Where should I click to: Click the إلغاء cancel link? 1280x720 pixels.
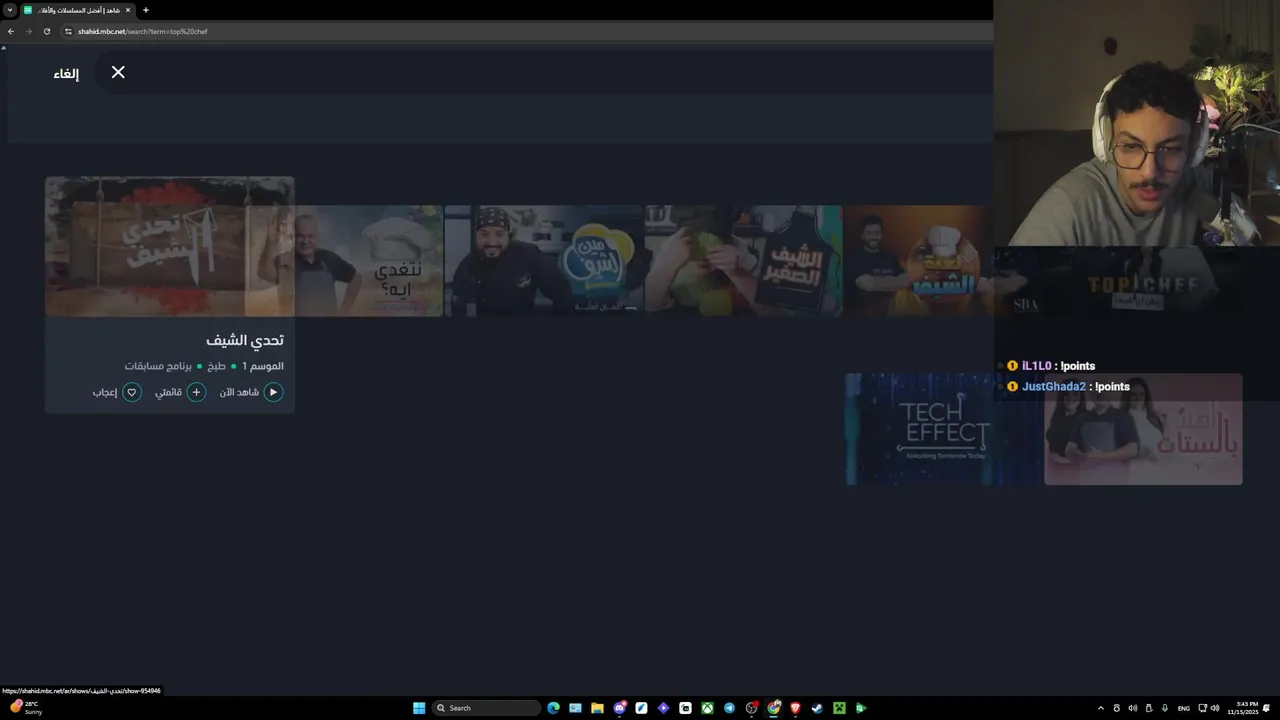(66, 73)
